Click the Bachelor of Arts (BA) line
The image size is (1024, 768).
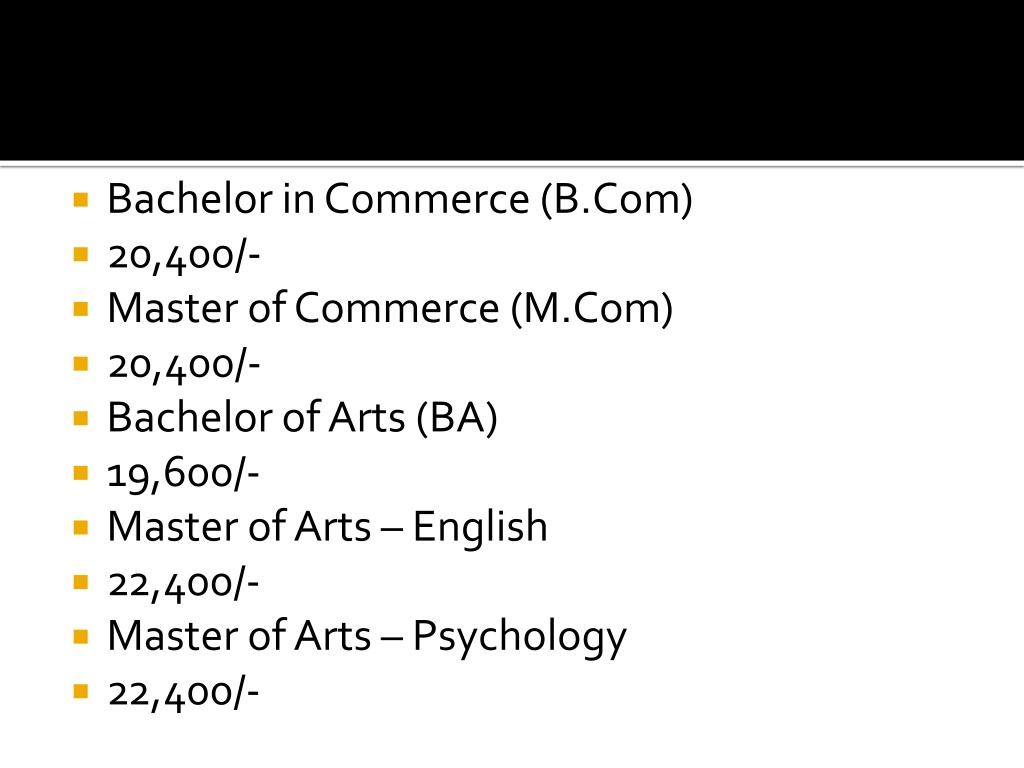302,417
